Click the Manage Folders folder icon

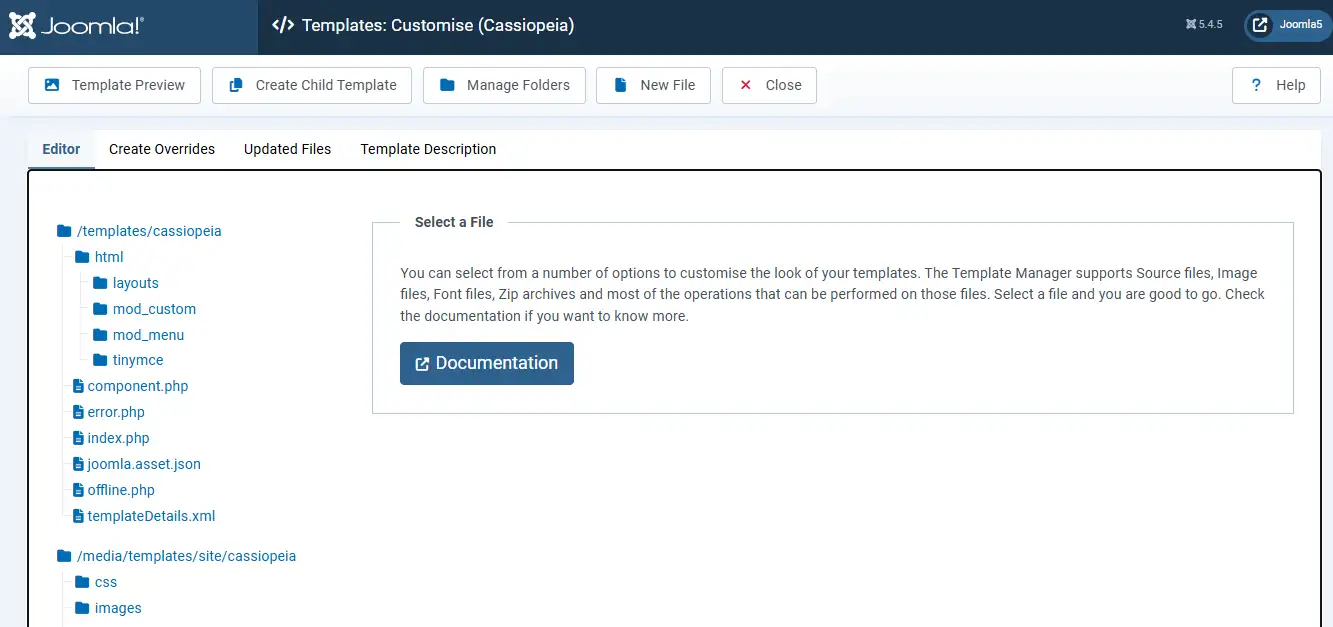pos(447,85)
